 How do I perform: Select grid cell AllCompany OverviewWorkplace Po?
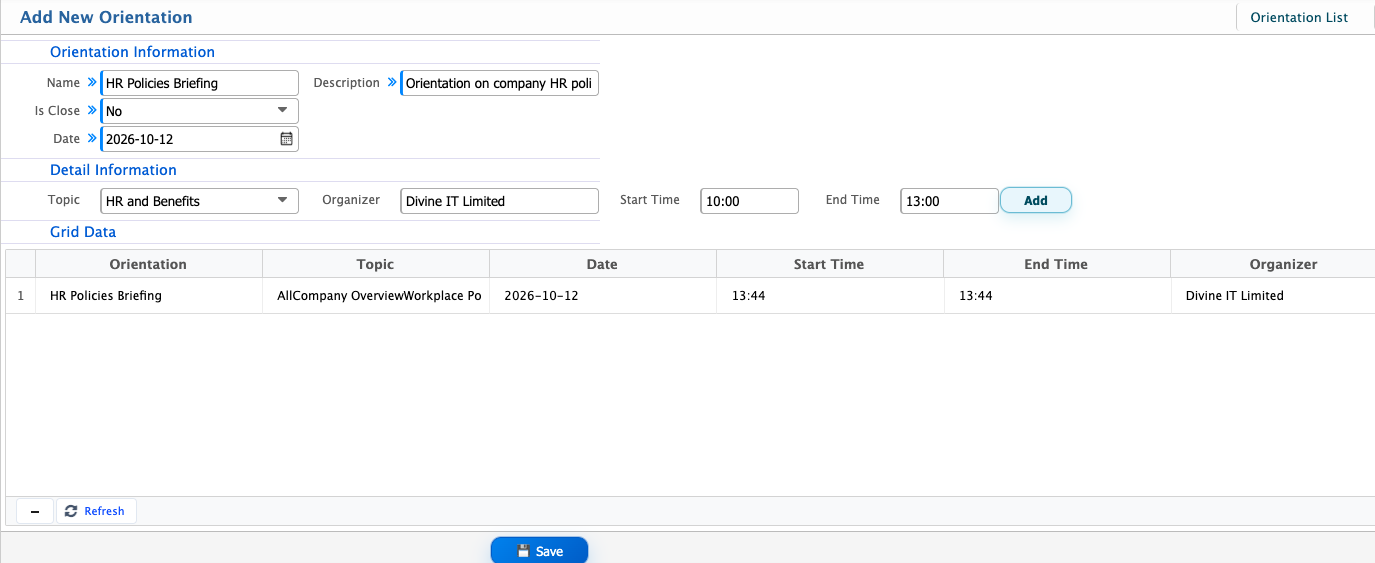coord(376,296)
